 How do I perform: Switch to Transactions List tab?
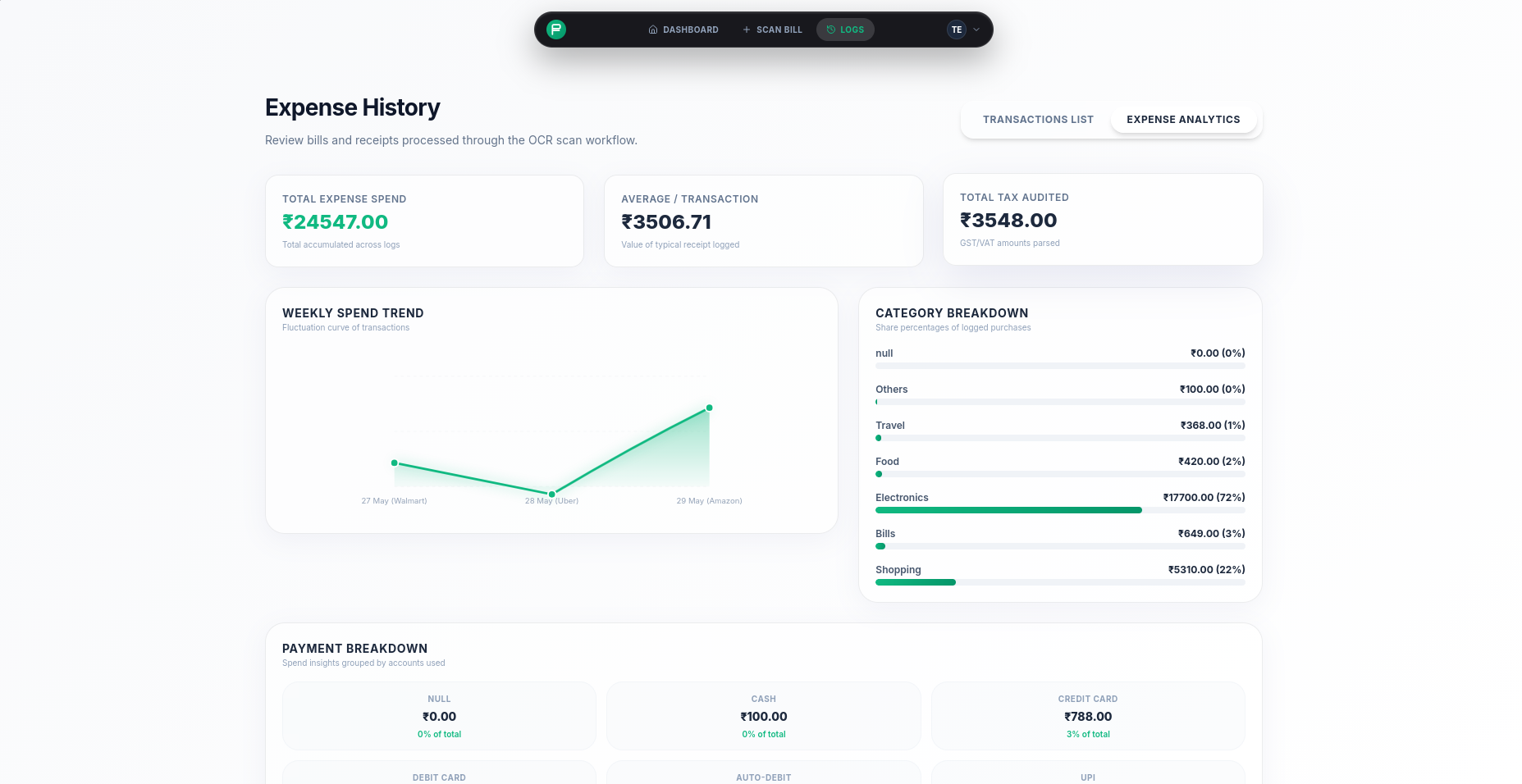[1038, 120]
